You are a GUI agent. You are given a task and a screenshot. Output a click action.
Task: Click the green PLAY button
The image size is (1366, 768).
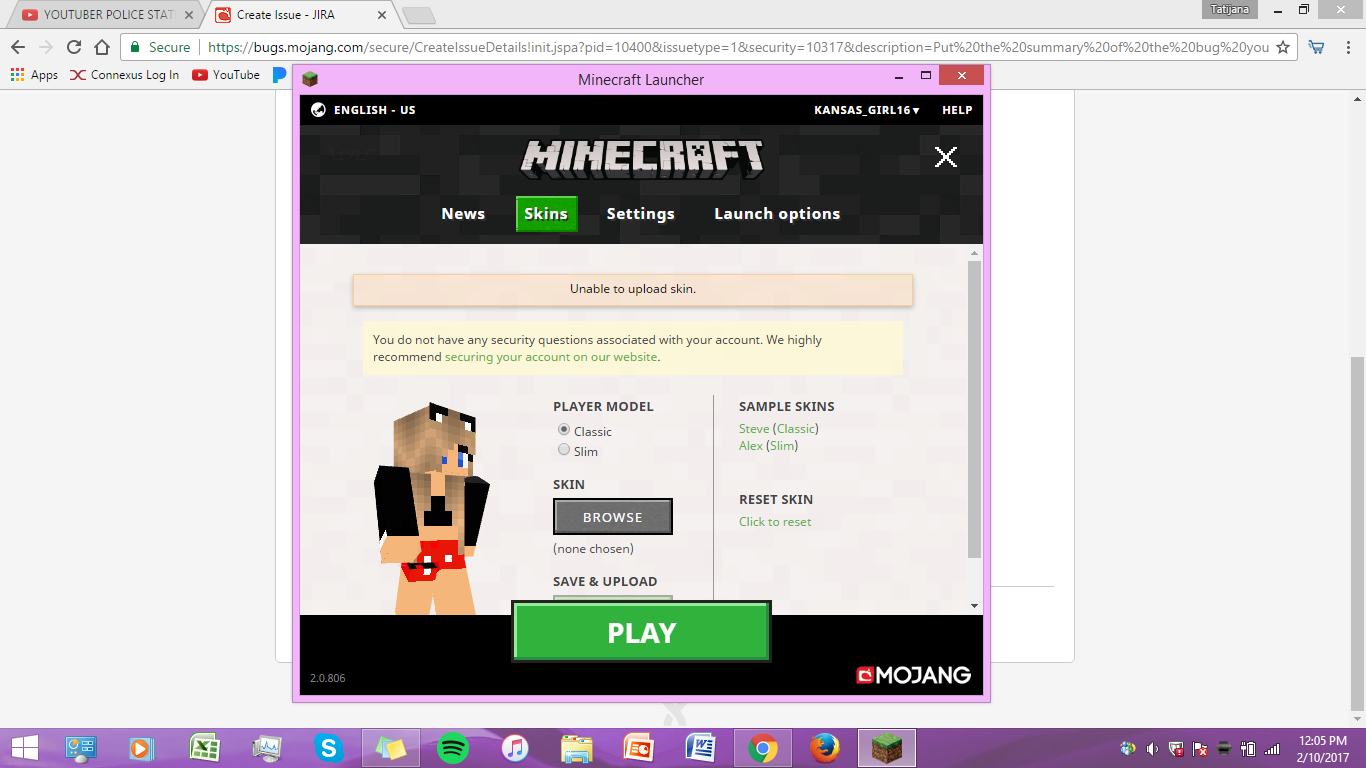click(641, 632)
